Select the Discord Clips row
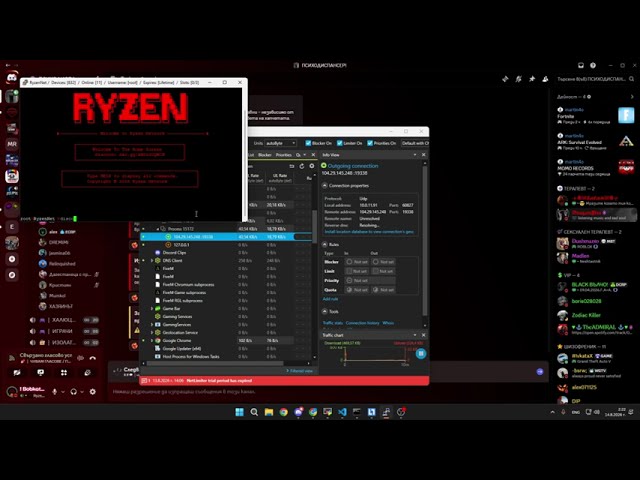 pos(225,253)
